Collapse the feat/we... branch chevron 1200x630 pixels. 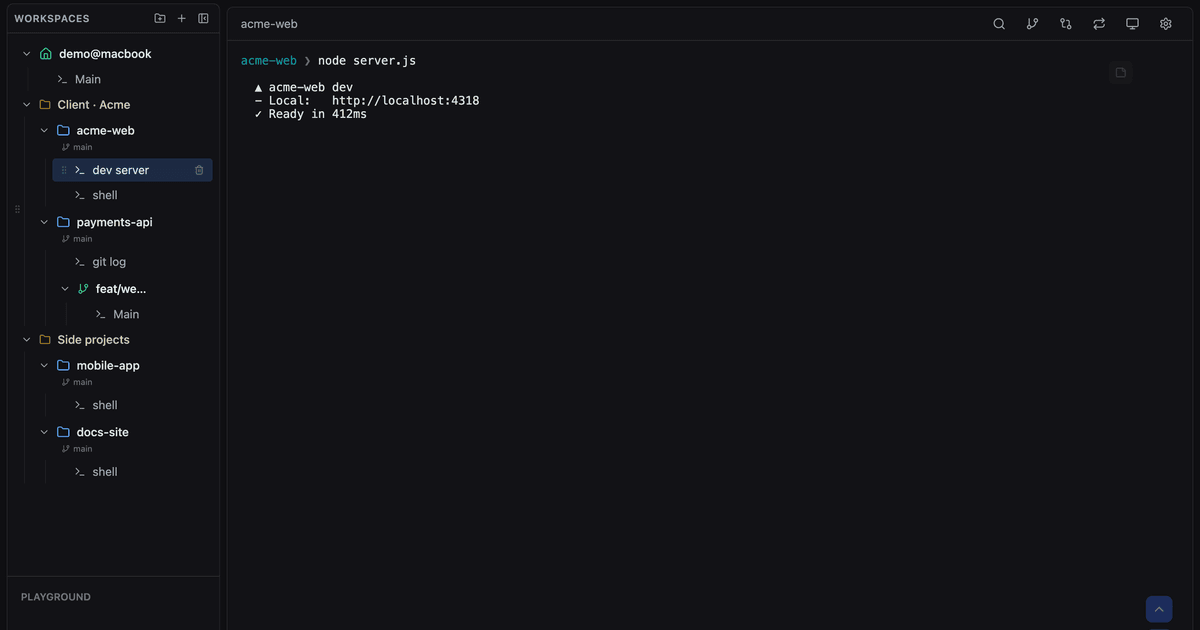65,289
